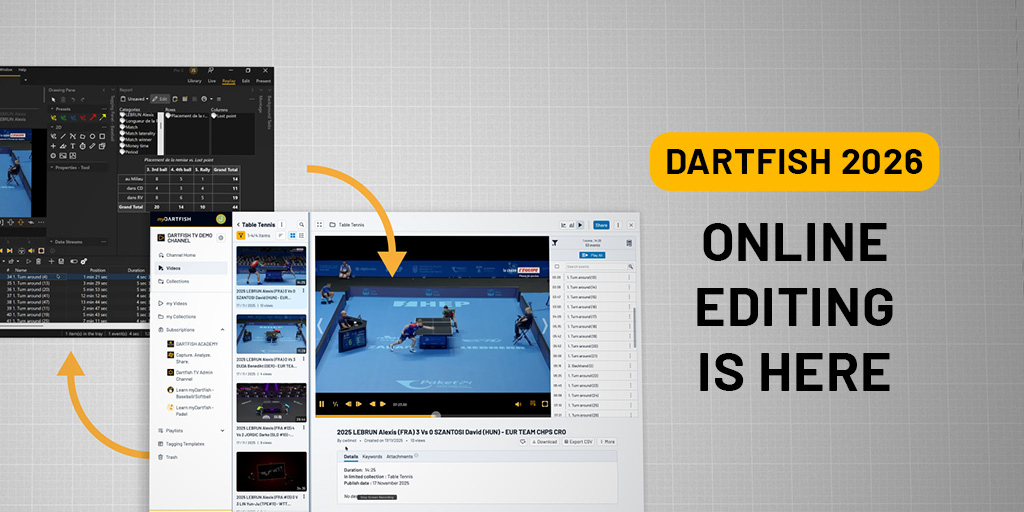Expand Data Streams section
This screenshot has width=1024, height=512.
pos(52,242)
